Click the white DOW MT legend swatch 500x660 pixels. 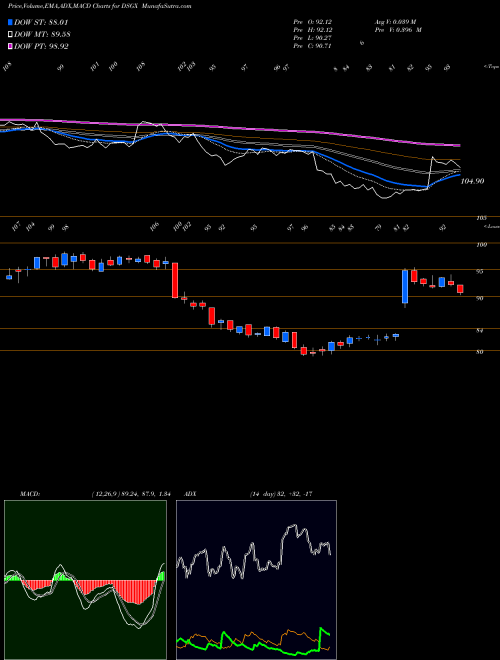click(x=10, y=35)
